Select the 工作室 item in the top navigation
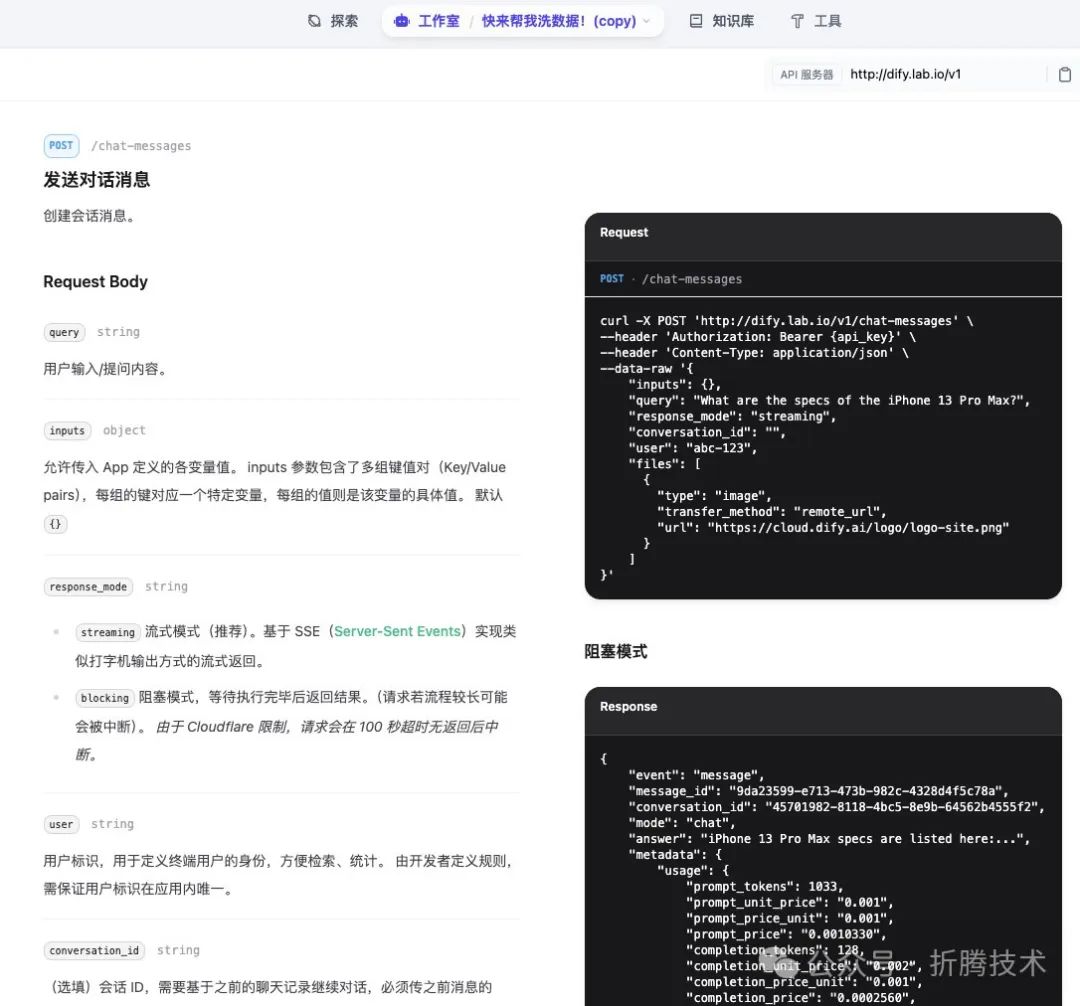The height and width of the screenshot is (1006, 1080). tap(435, 21)
